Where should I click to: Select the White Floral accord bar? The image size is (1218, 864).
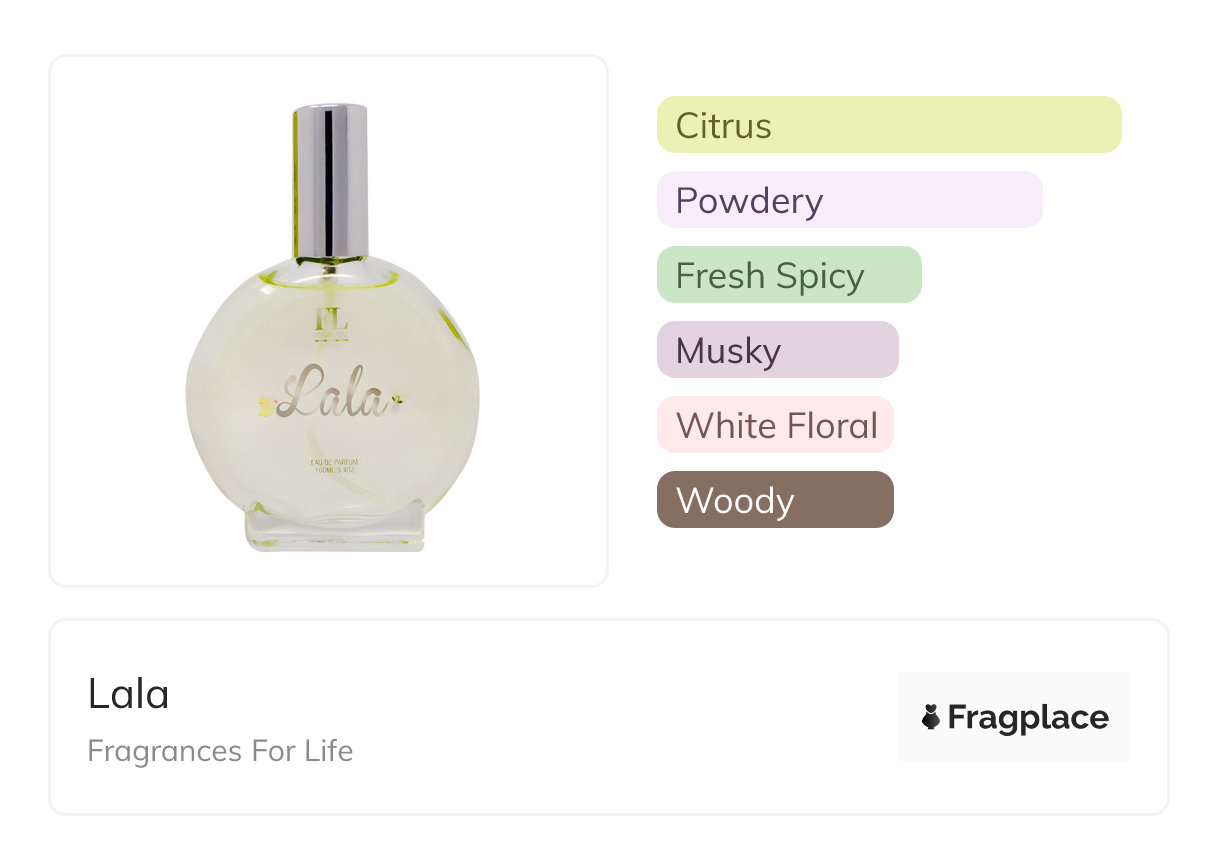click(x=775, y=425)
